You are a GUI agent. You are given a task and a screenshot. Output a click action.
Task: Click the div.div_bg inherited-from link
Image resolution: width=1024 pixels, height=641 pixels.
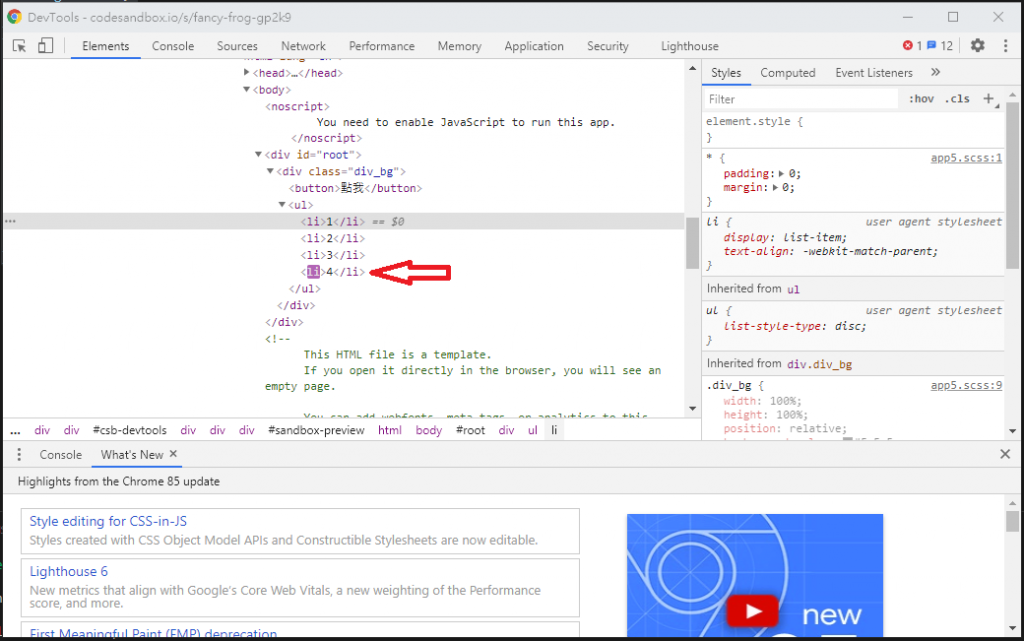tap(819, 364)
